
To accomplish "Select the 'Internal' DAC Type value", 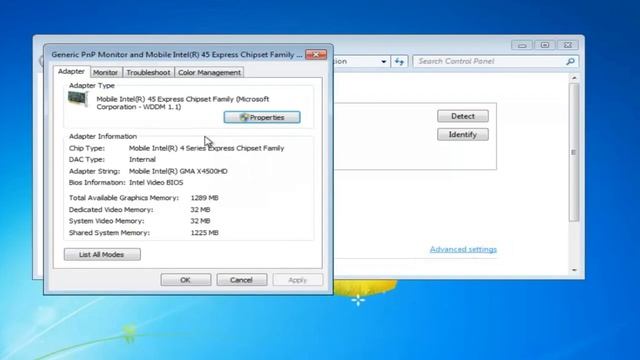I will [142, 160].
